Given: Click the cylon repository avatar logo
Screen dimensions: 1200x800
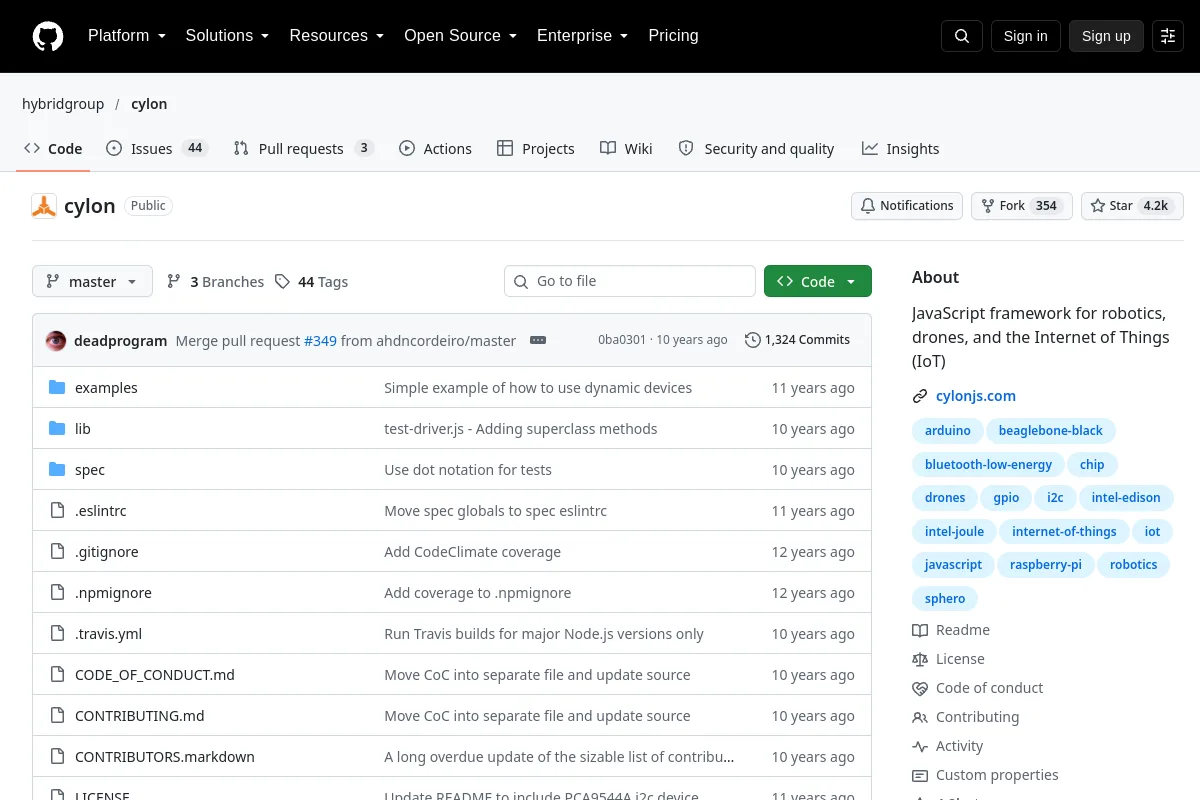Looking at the screenshot, I should 44,206.
